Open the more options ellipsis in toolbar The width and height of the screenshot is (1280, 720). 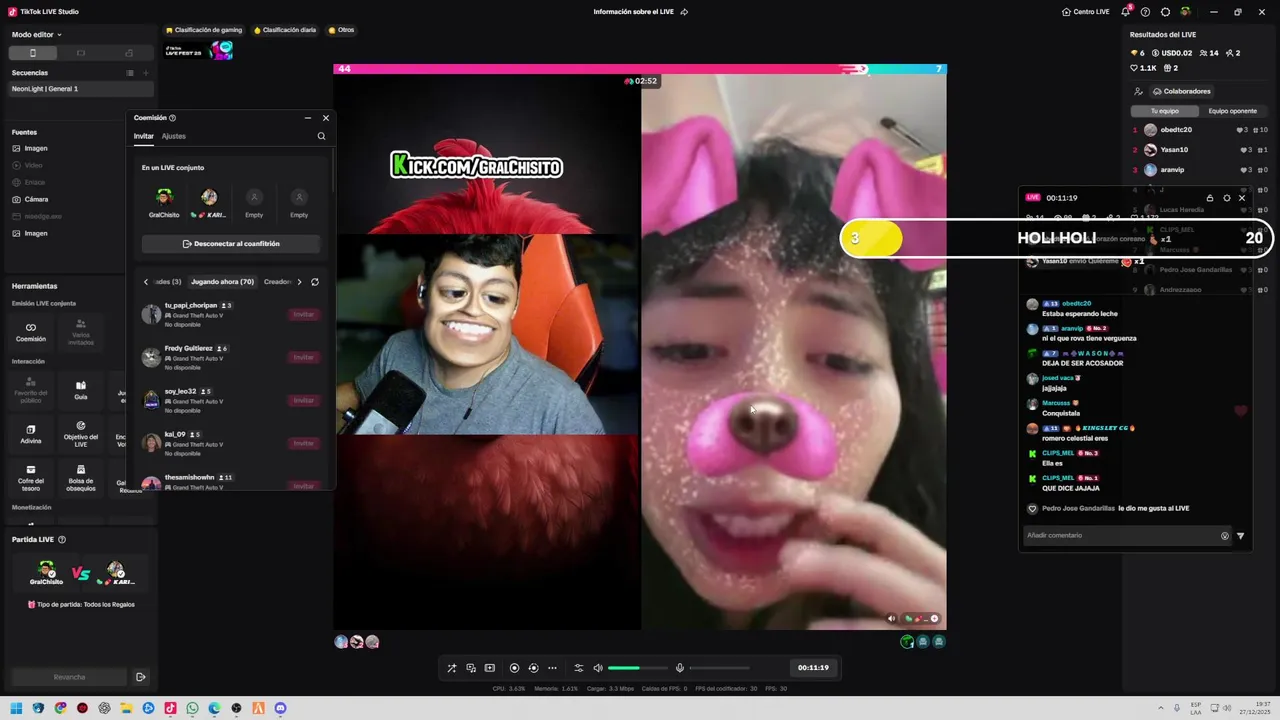pyautogui.click(x=552, y=668)
